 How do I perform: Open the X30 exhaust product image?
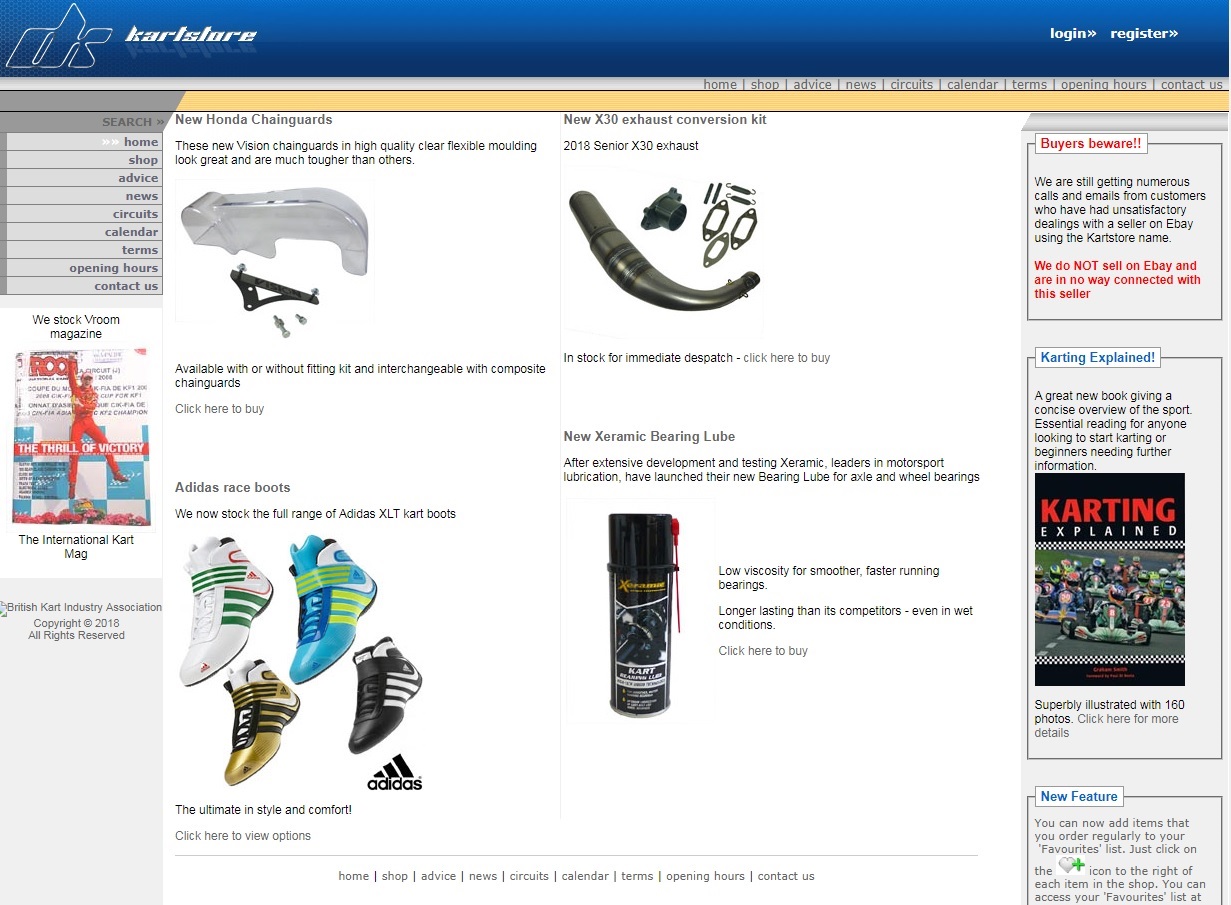[x=663, y=253]
